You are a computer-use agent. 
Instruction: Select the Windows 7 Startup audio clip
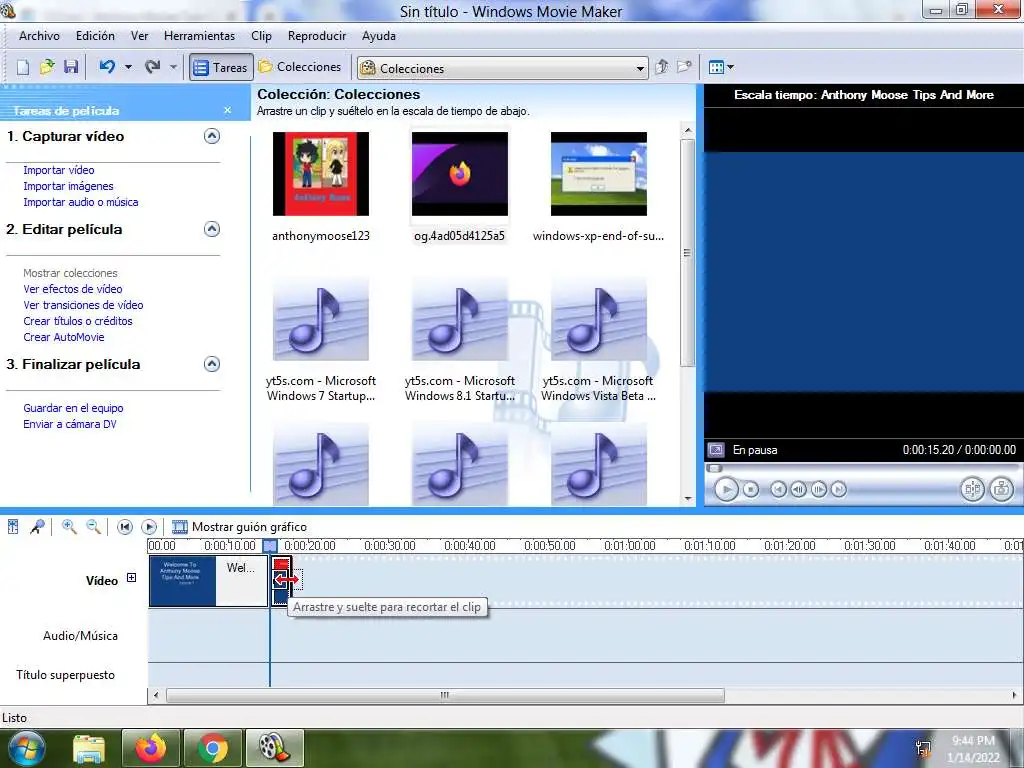321,319
